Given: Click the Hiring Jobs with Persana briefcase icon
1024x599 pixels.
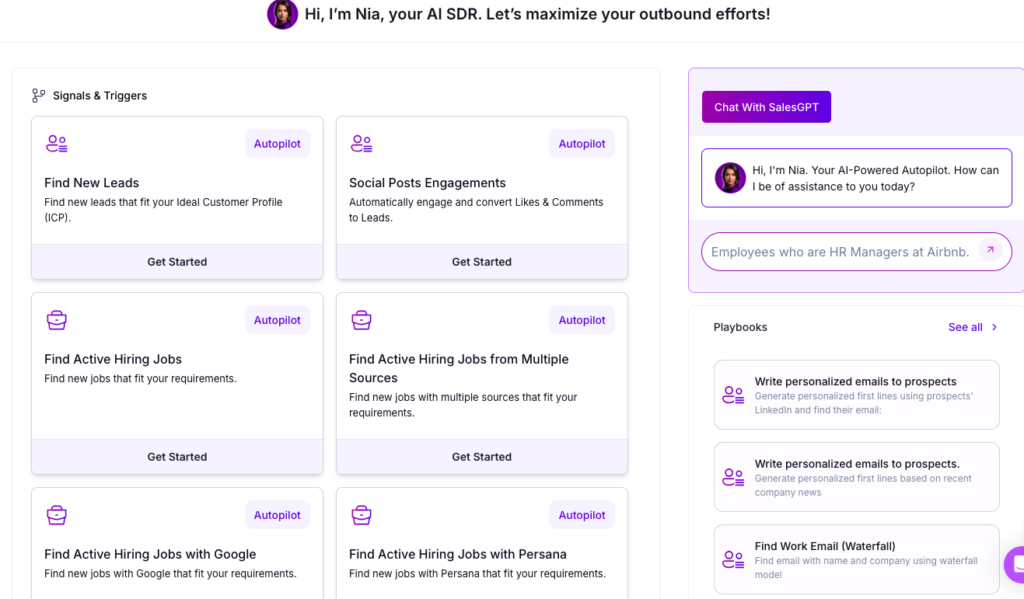Looking at the screenshot, I should tap(361, 515).
